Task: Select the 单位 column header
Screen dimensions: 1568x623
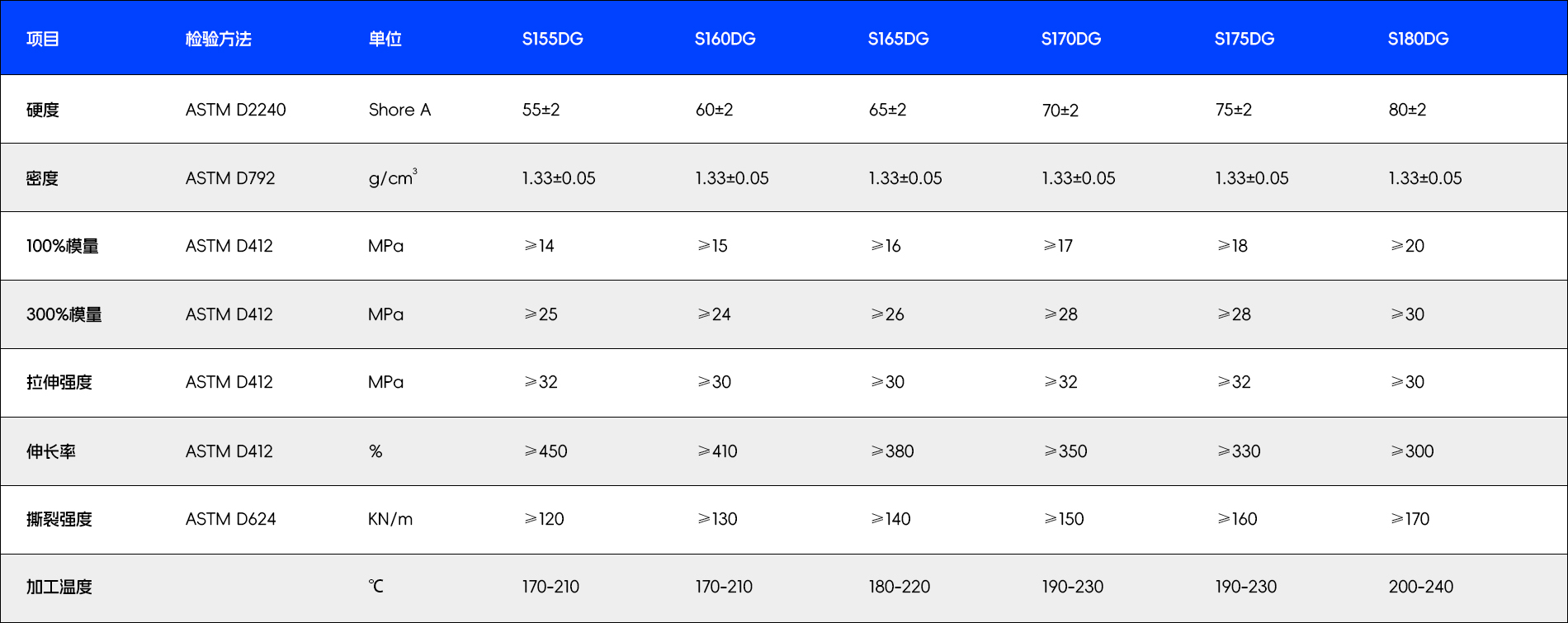Action: 385,39
